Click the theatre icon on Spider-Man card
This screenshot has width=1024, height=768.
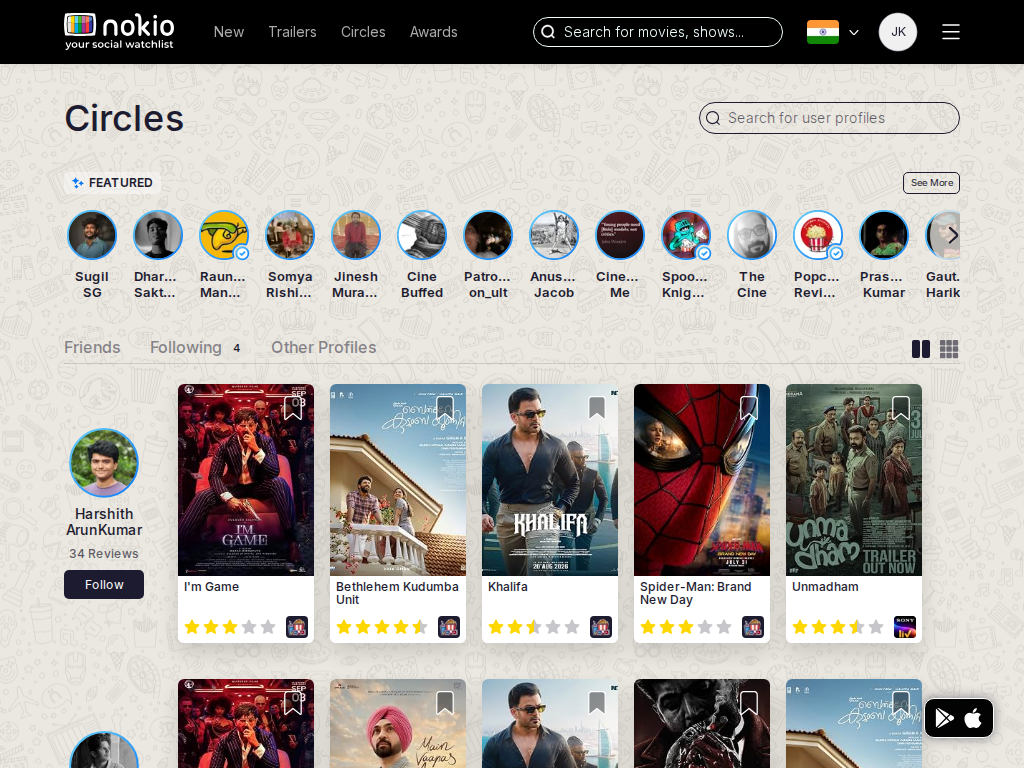(x=753, y=627)
